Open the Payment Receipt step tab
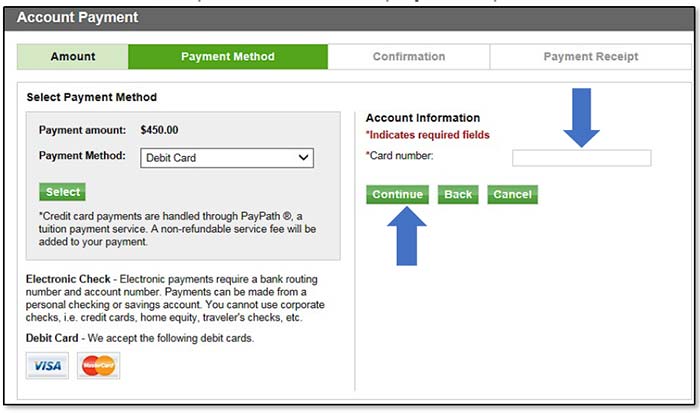This screenshot has width=700, height=413. tap(591, 57)
